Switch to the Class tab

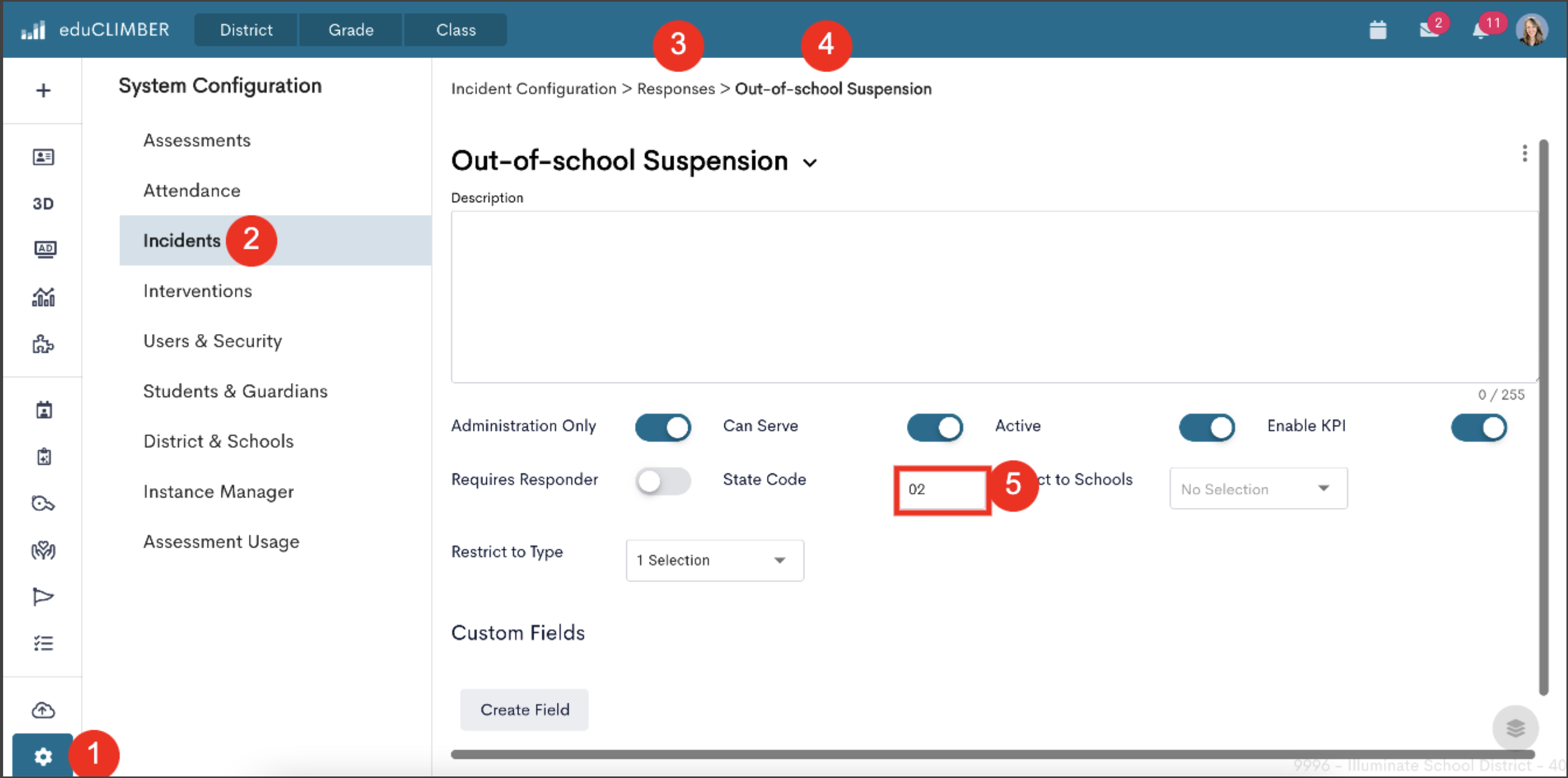[456, 30]
